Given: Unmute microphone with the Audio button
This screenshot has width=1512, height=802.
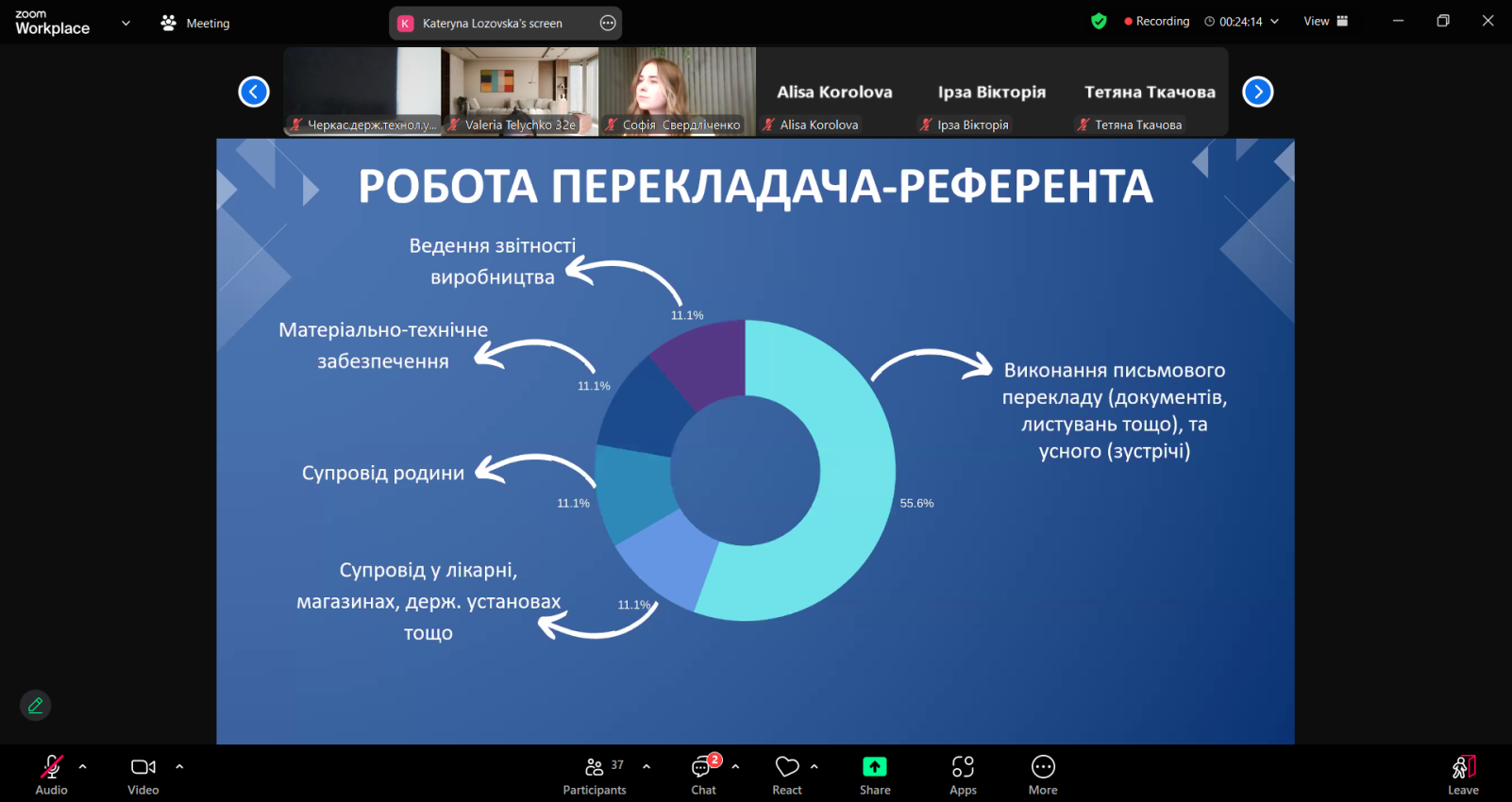Looking at the screenshot, I should point(51,775).
